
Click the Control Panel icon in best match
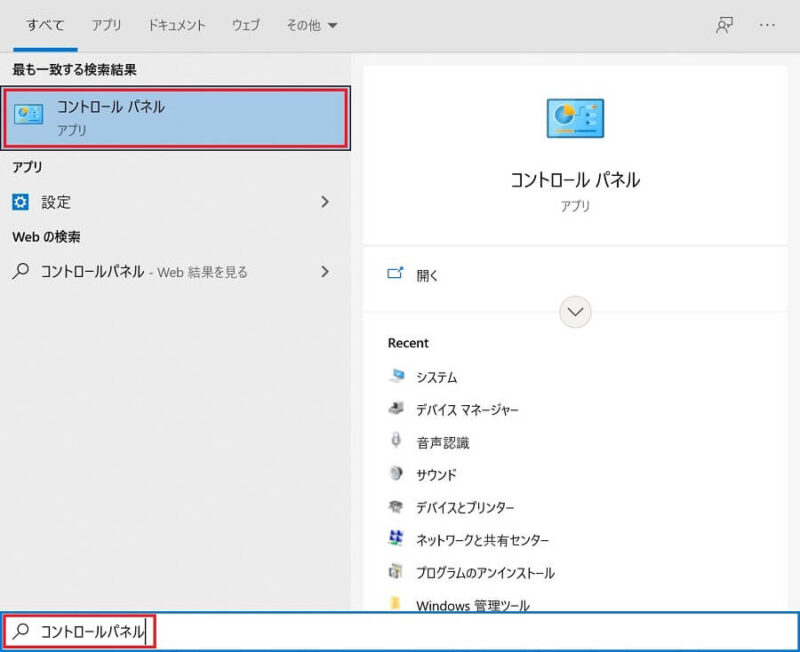tap(29, 114)
